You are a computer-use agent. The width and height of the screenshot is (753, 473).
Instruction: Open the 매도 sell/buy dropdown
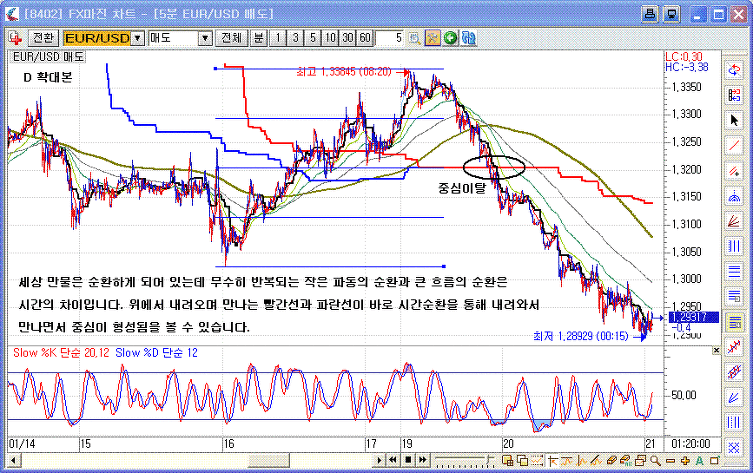click(x=205, y=38)
